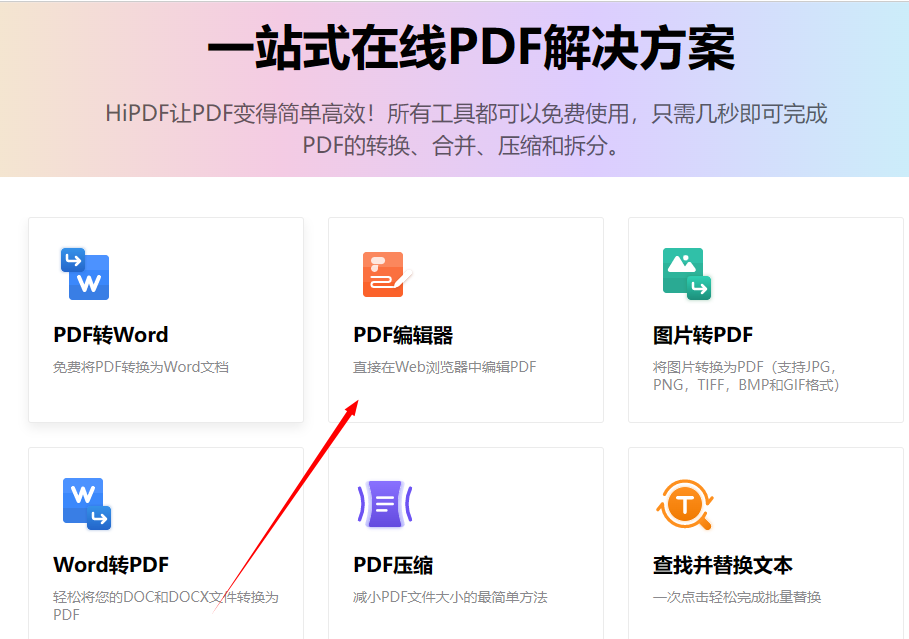This screenshot has height=639, width=909.
Task: Click the PDF转Word description text
Action: [140, 366]
